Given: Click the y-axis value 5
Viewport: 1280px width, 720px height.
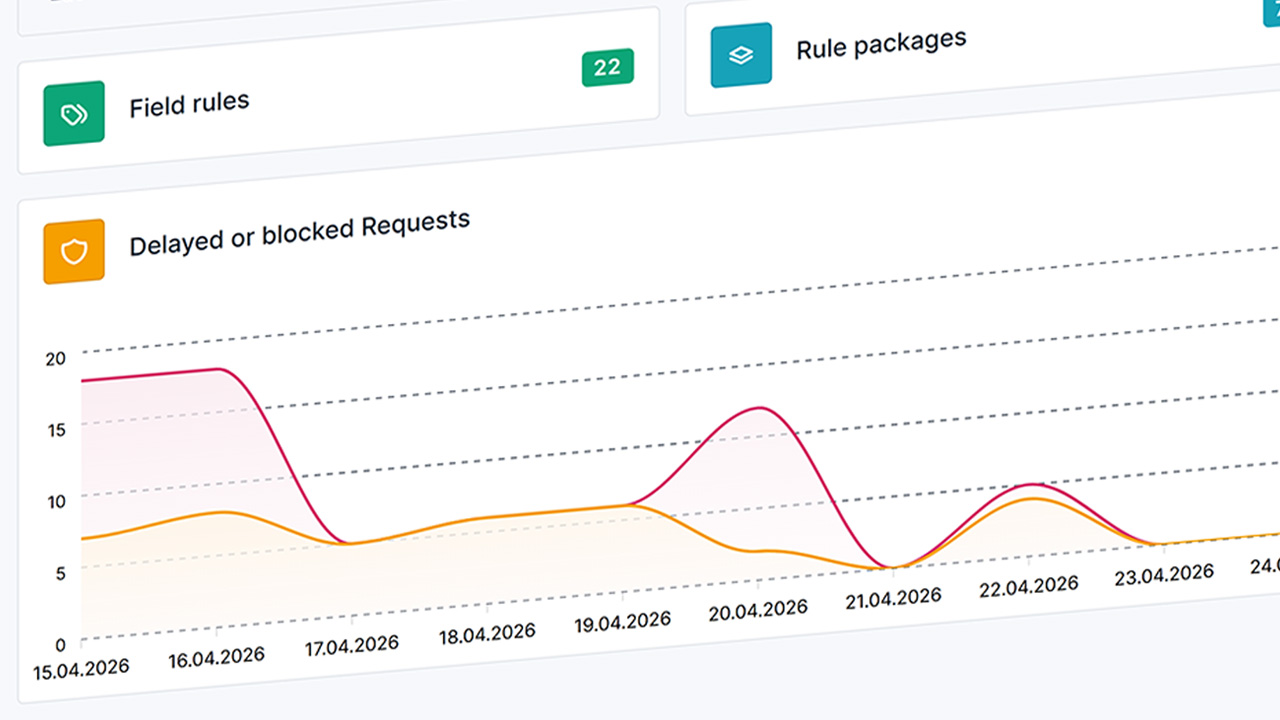Looking at the screenshot, I should pyautogui.click(x=60, y=573).
